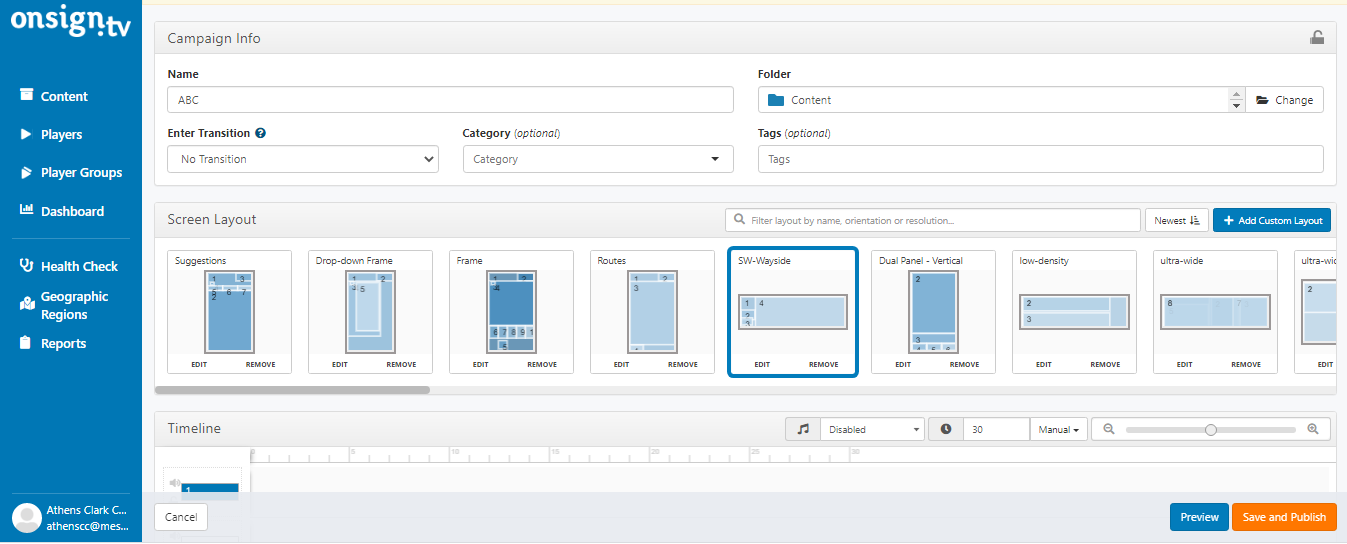Image resolution: width=1347 pixels, height=544 pixels.
Task: Click the Change folder button
Action: pos(1284,100)
